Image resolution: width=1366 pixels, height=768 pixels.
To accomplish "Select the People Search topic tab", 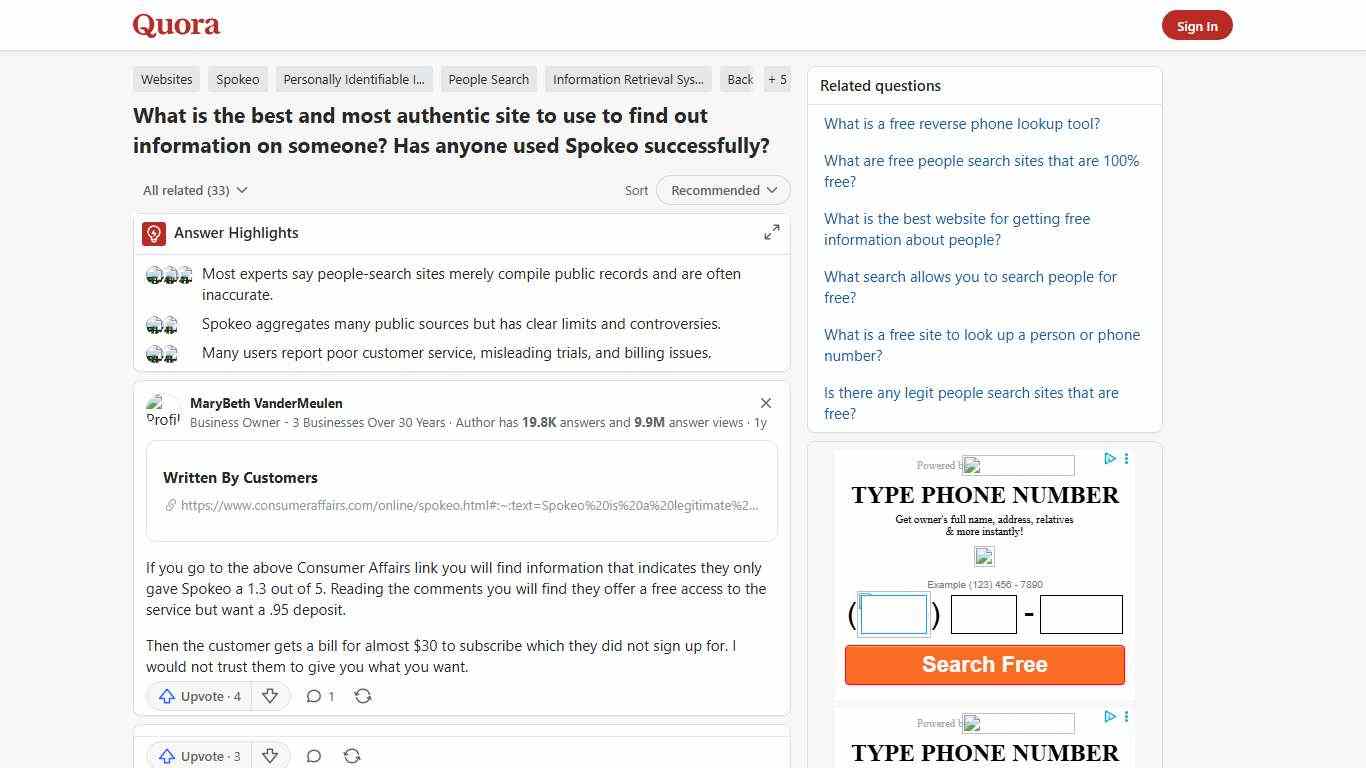I will tap(488, 79).
